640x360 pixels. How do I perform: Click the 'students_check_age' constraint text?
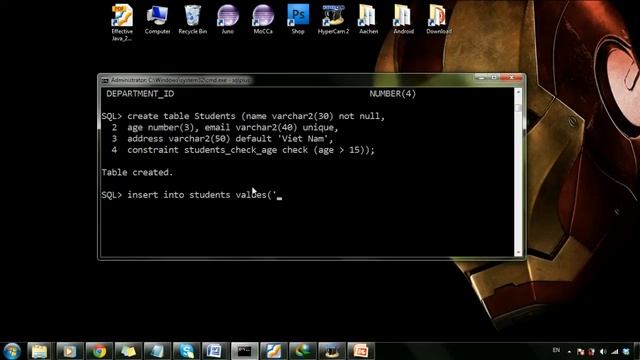[230, 150]
